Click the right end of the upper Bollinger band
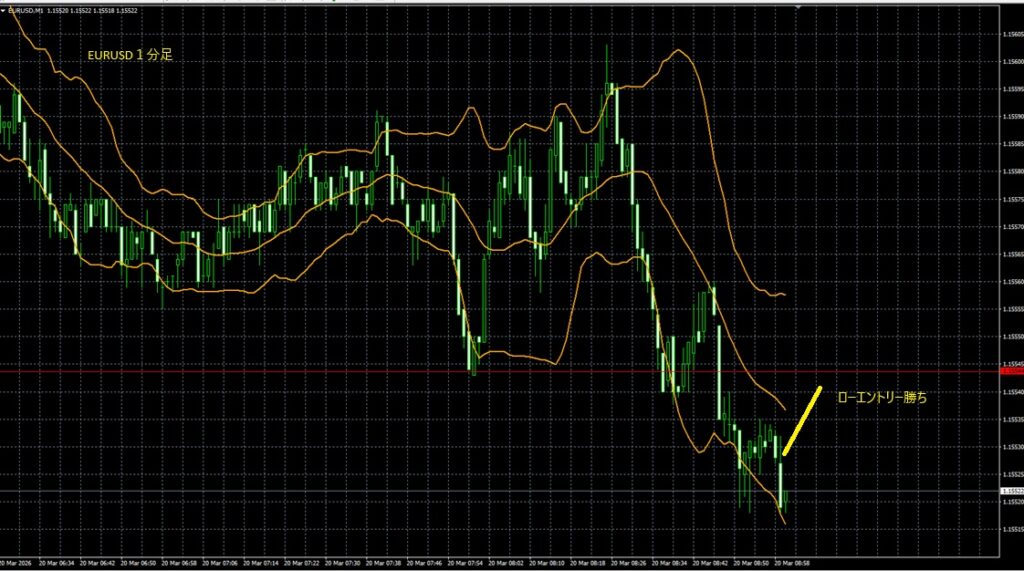1024x571 pixels. pos(784,295)
